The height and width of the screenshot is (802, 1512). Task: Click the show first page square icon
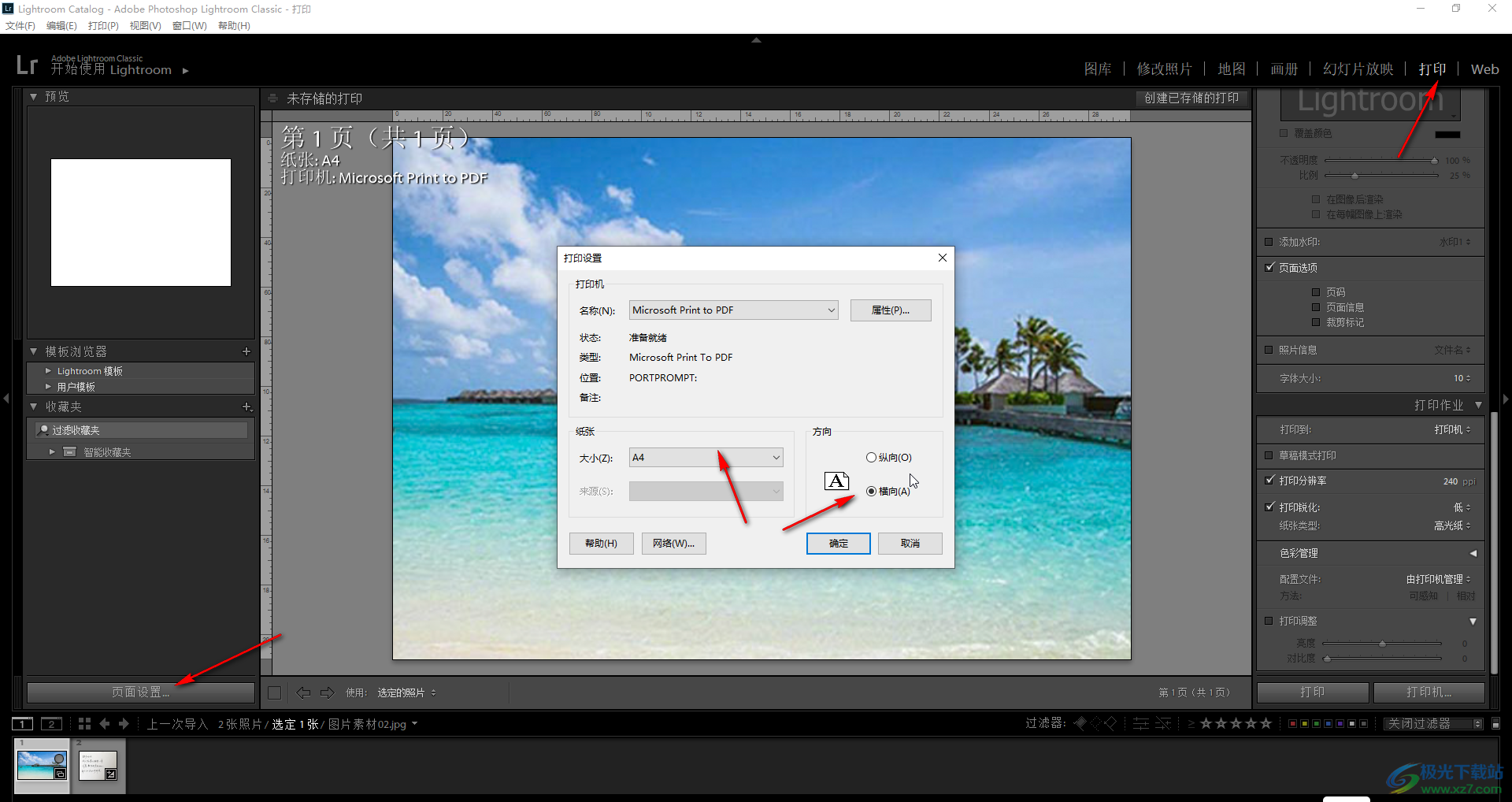click(274, 692)
